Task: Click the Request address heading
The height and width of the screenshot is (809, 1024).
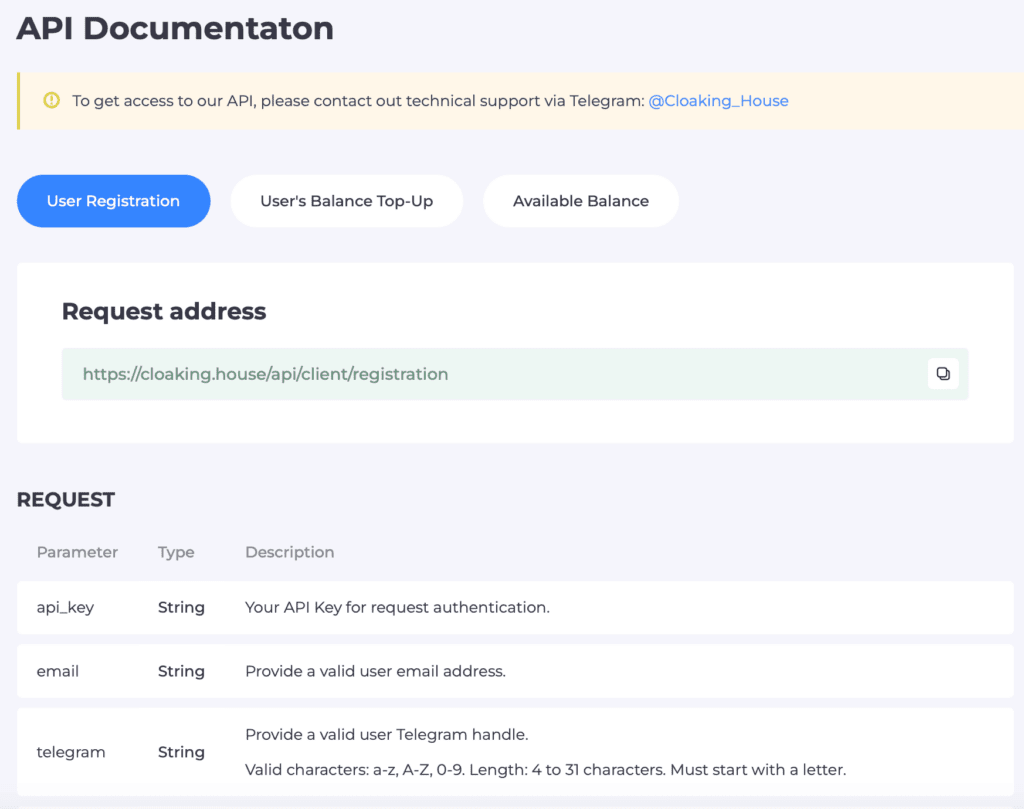Action: (x=163, y=311)
